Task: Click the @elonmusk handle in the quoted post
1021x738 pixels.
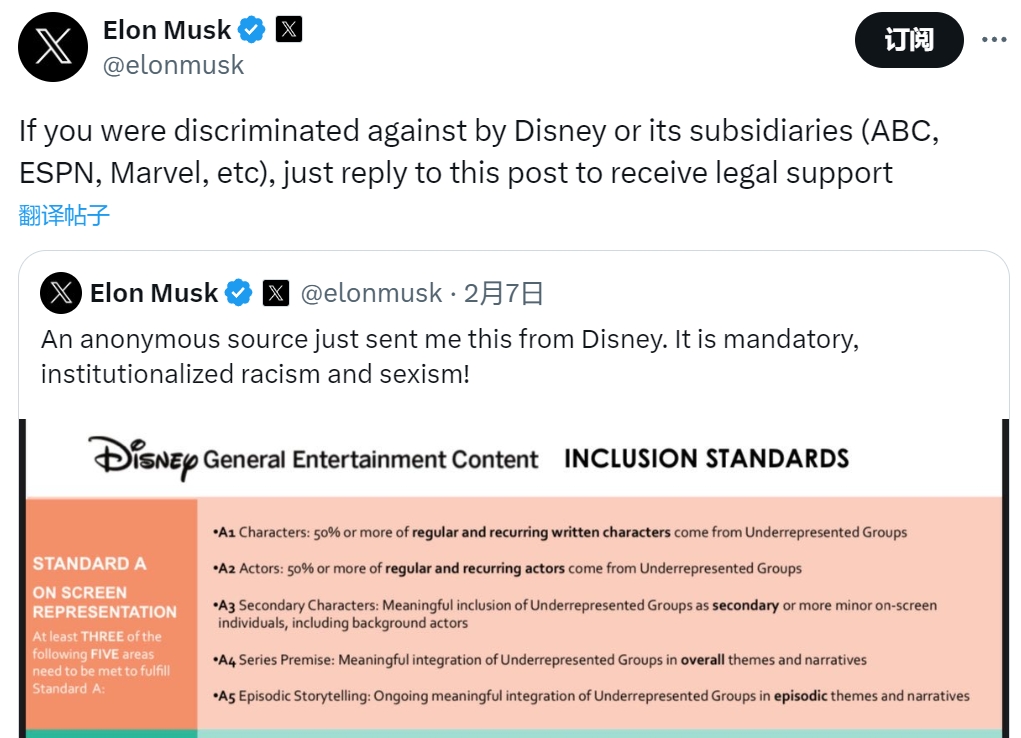Action: [371, 293]
